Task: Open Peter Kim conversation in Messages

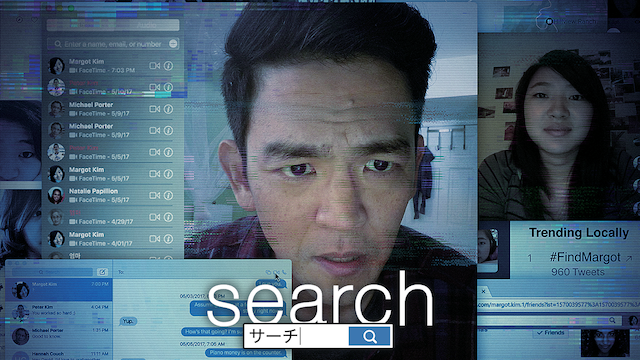Action: point(59,313)
